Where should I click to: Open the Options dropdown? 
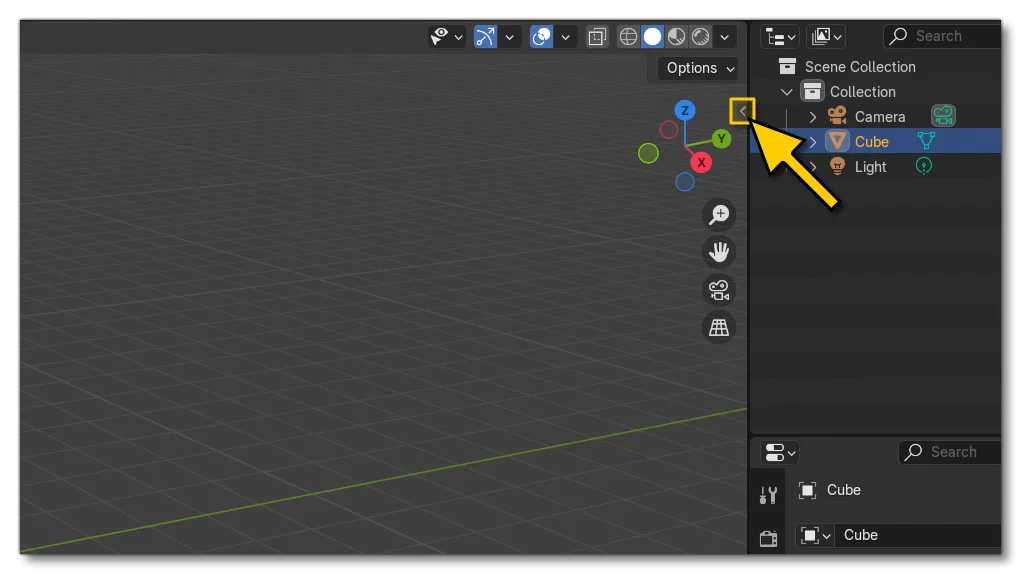point(699,68)
